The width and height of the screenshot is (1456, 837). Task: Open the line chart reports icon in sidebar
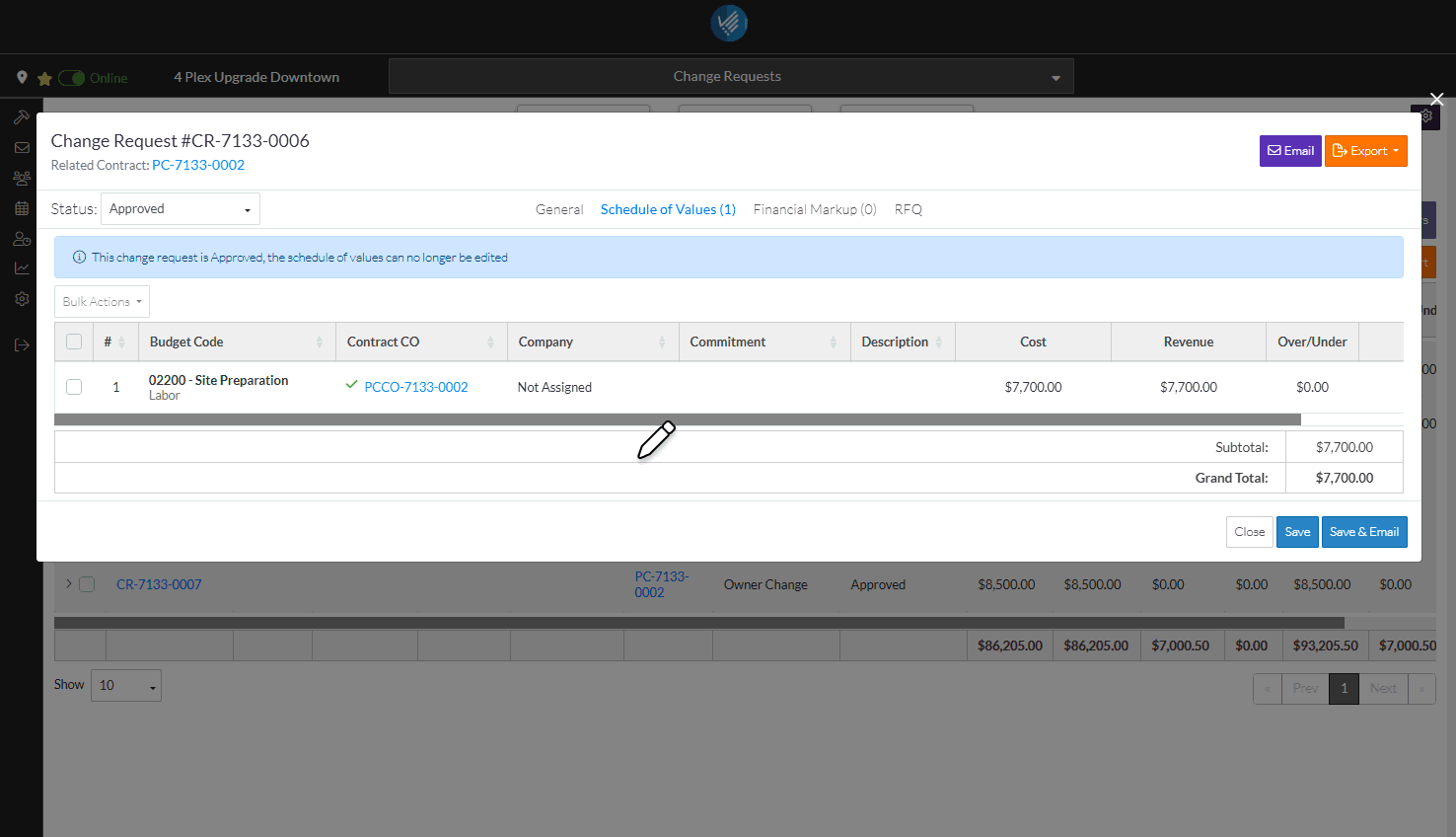(22, 268)
